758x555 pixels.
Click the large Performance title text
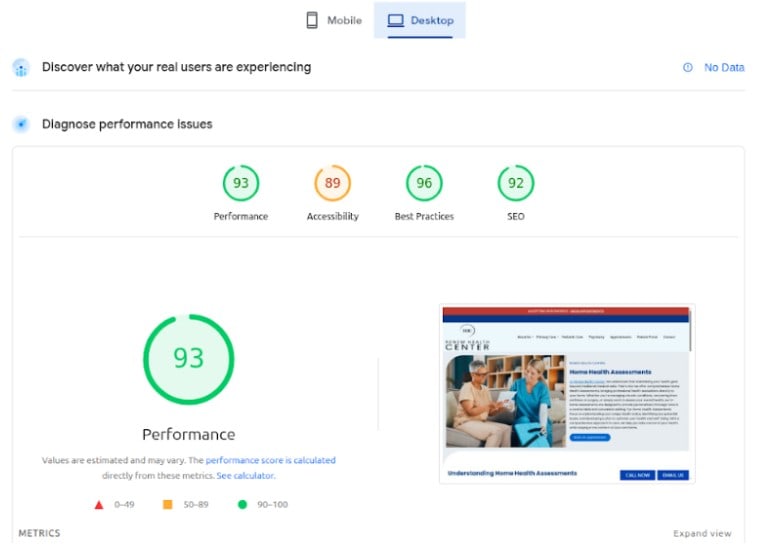point(189,435)
